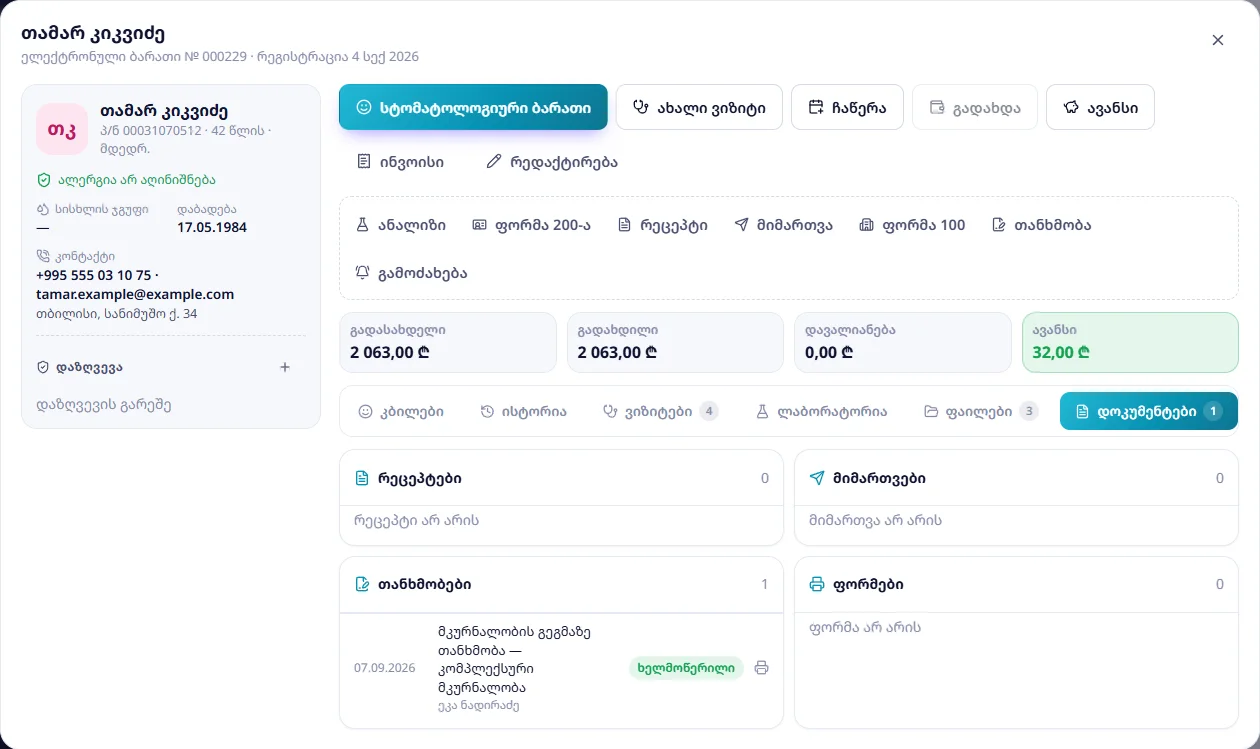The height and width of the screenshot is (749, 1260).
Task: Create a new რეცეპტი prescription
Action: 663,225
